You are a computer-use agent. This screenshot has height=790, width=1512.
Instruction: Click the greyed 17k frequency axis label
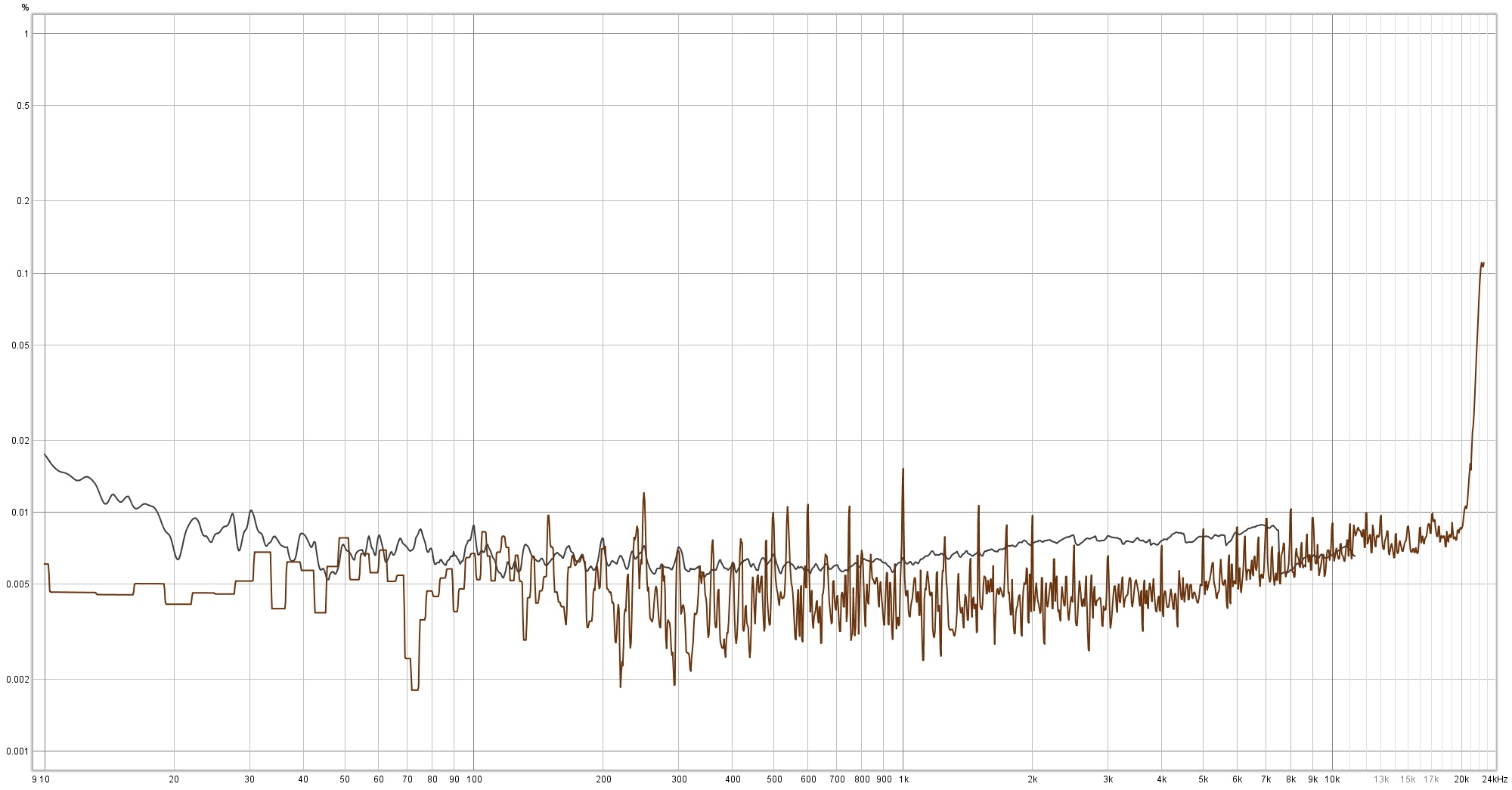pyautogui.click(x=1431, y=779)
